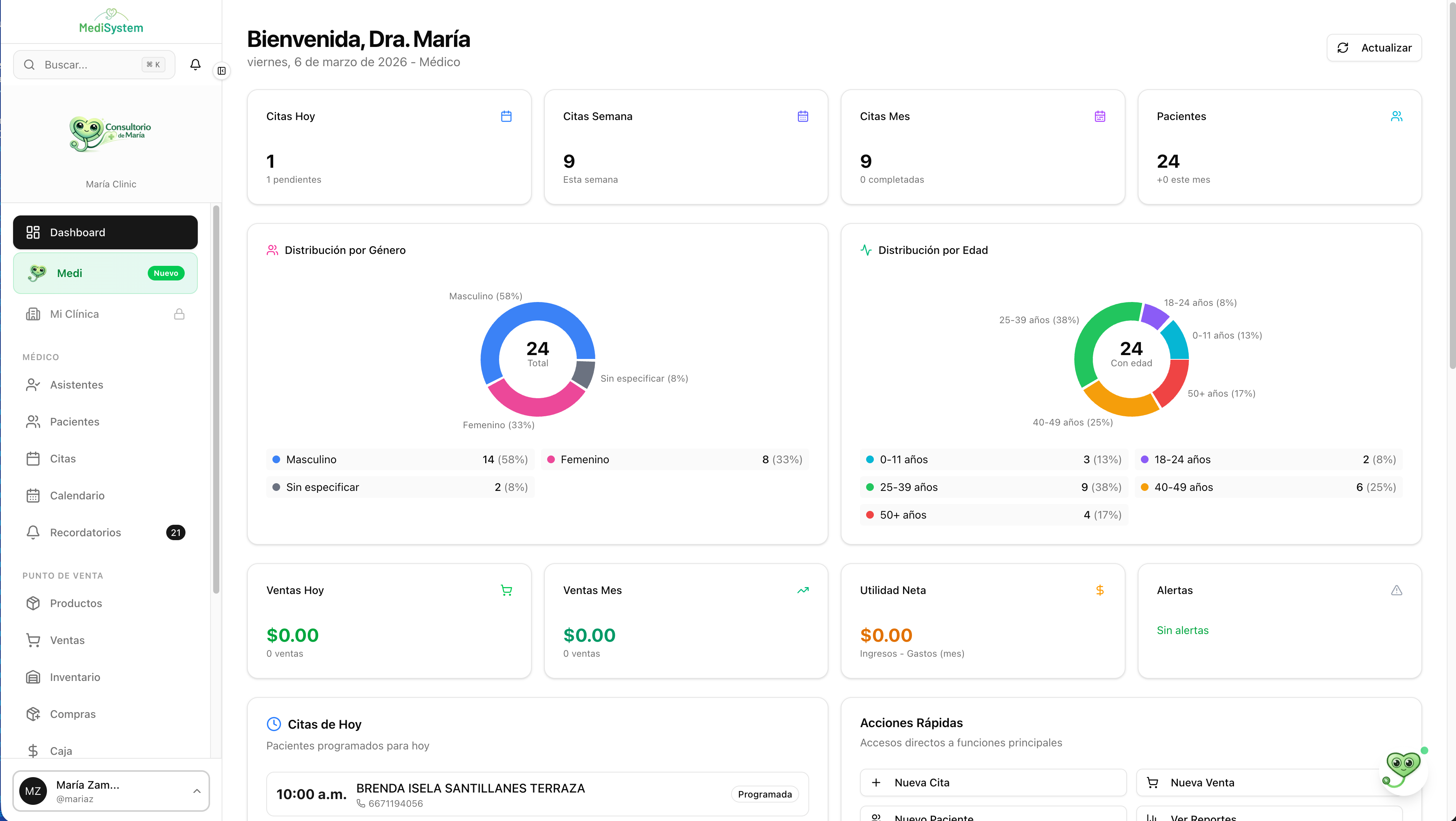This screenshot has height=821, width=1456.
Task: Click the trending arrow icon on Ventas Mes
Action: [803, 591]
